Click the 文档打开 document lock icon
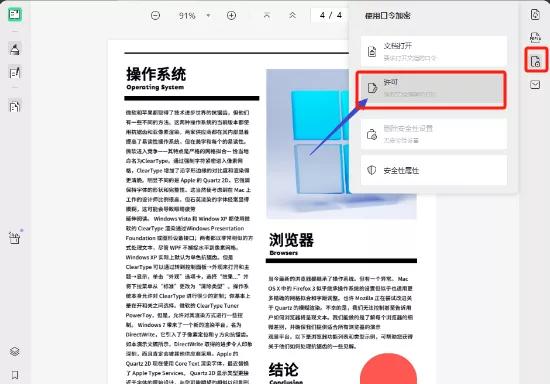The height and width of the screenshot is (384, 550). [x=372, y=52]
